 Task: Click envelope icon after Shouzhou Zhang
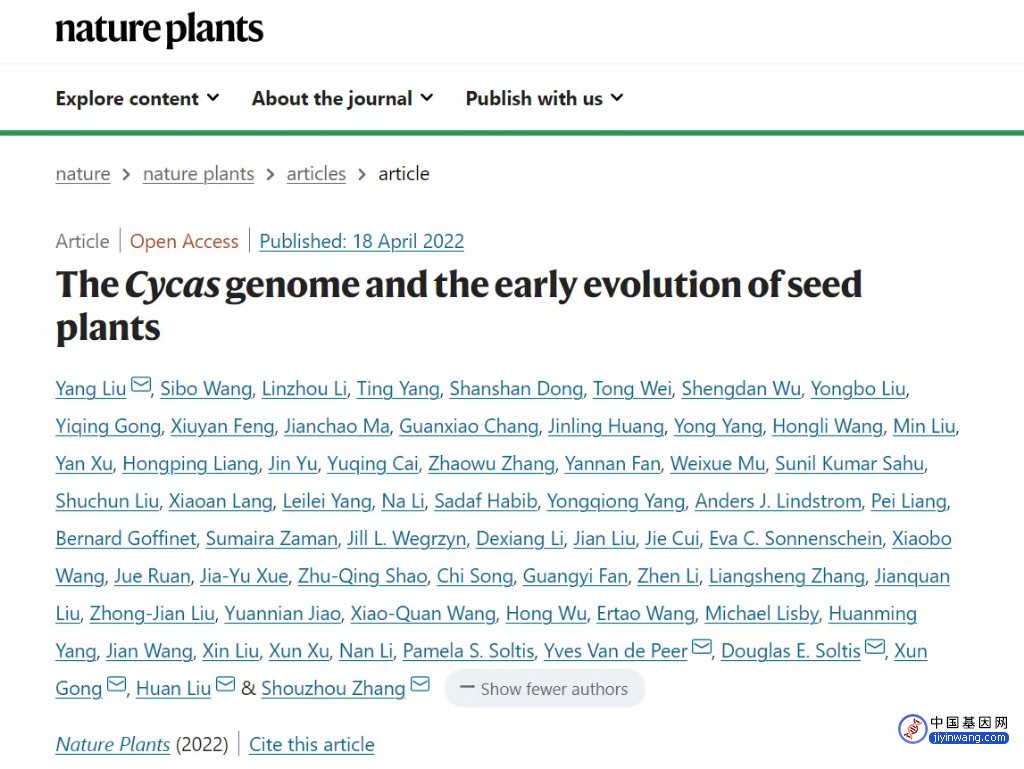(420, 684)
